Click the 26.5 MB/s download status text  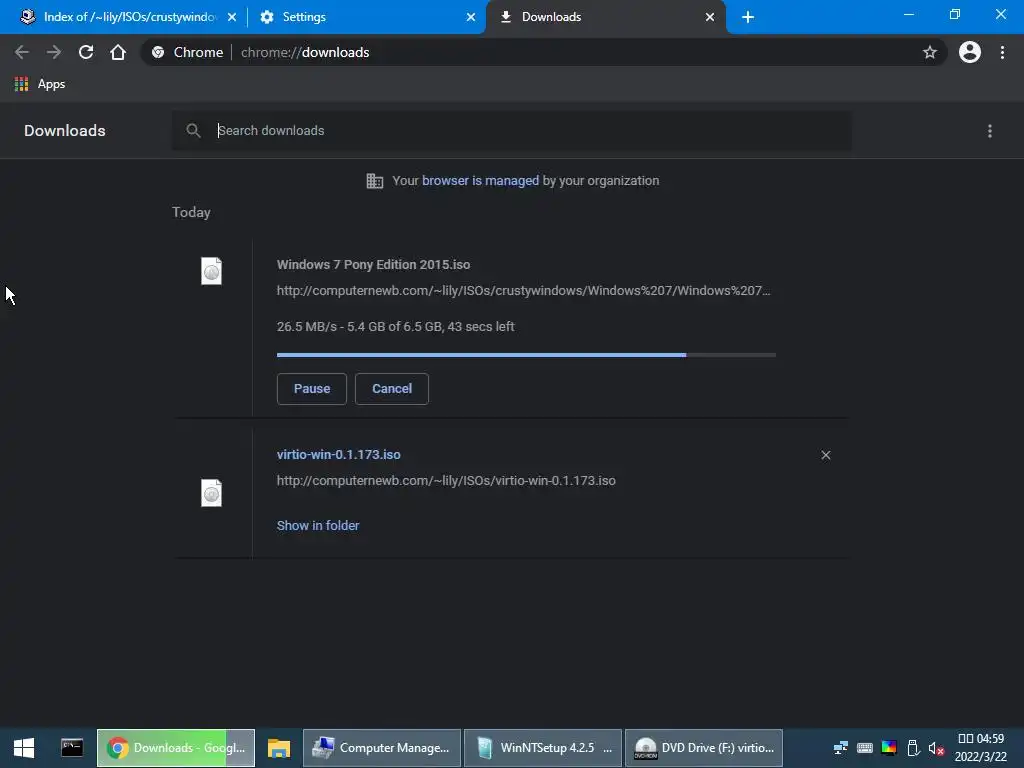pyautogui.click(x=396, y=327)
